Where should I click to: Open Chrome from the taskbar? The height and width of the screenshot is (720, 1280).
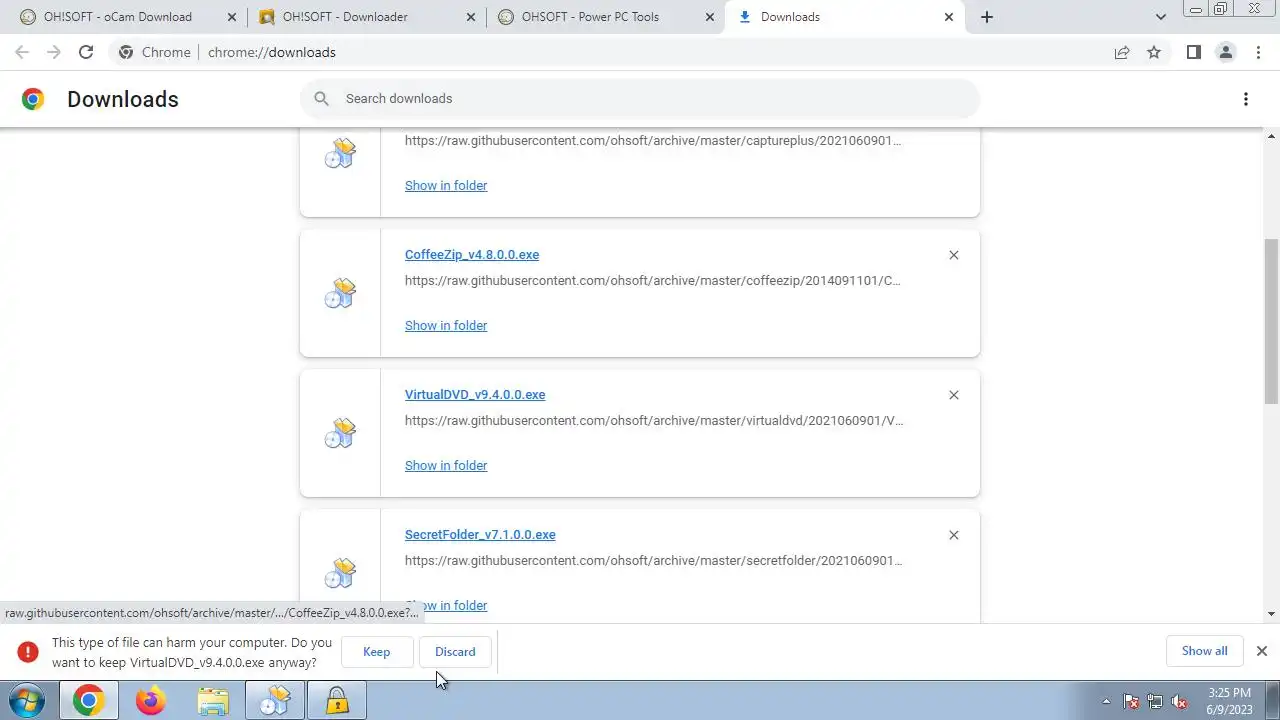(x=88, y=701)
